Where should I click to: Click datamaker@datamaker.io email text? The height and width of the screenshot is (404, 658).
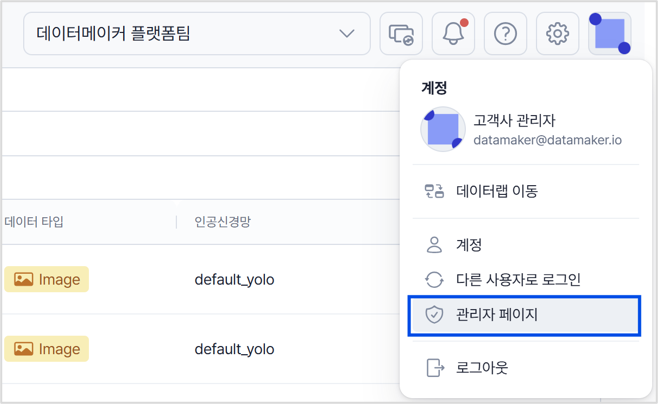[547, 140]
